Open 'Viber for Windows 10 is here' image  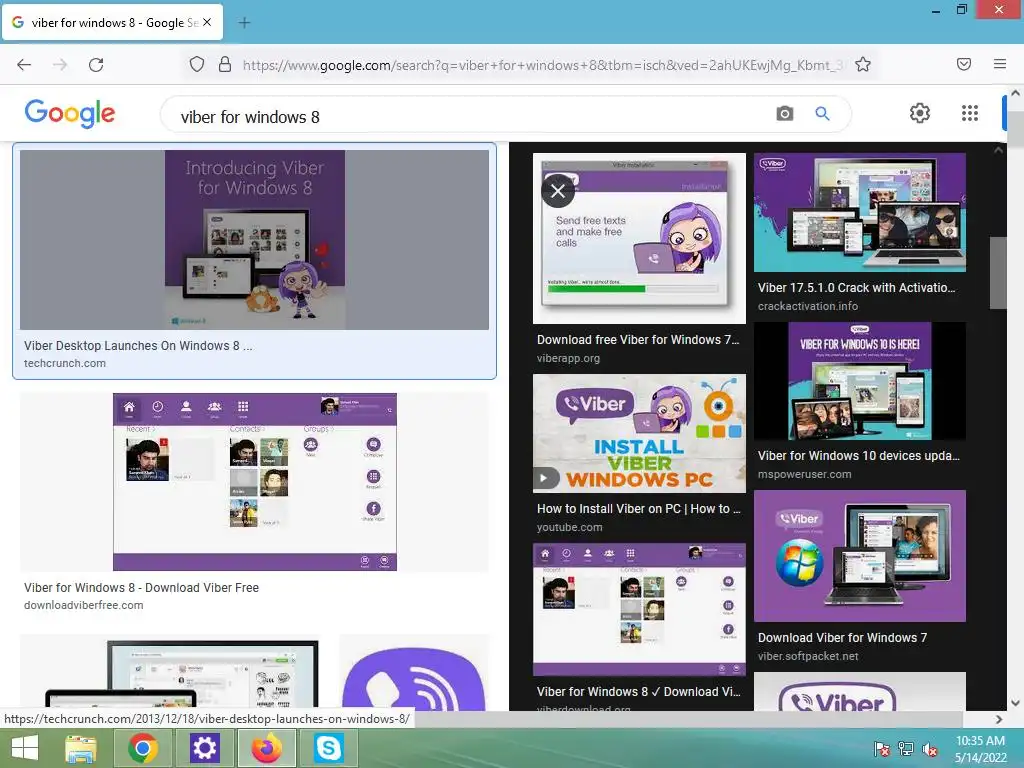click(x=859, y=381)
